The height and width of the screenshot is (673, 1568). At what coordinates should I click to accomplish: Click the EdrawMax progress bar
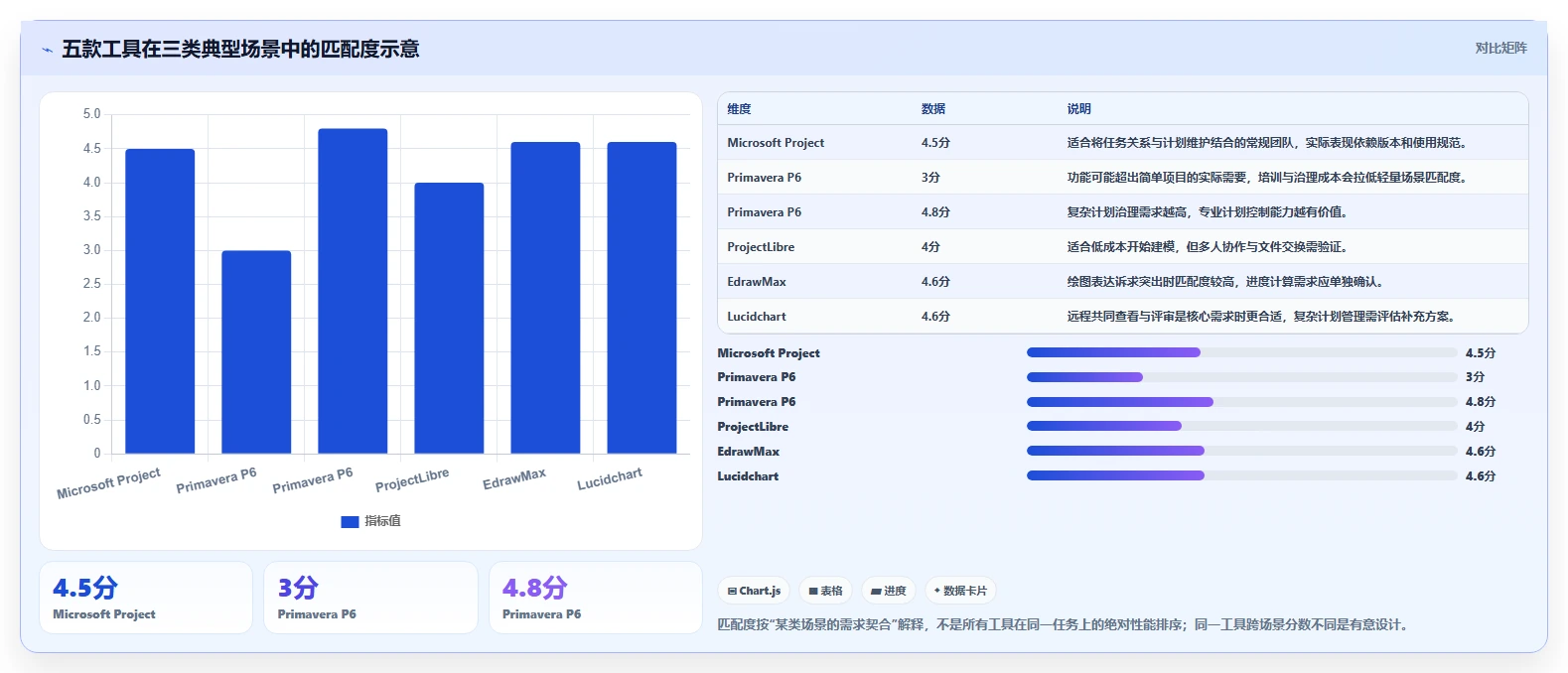click(x=1242, y=452)
